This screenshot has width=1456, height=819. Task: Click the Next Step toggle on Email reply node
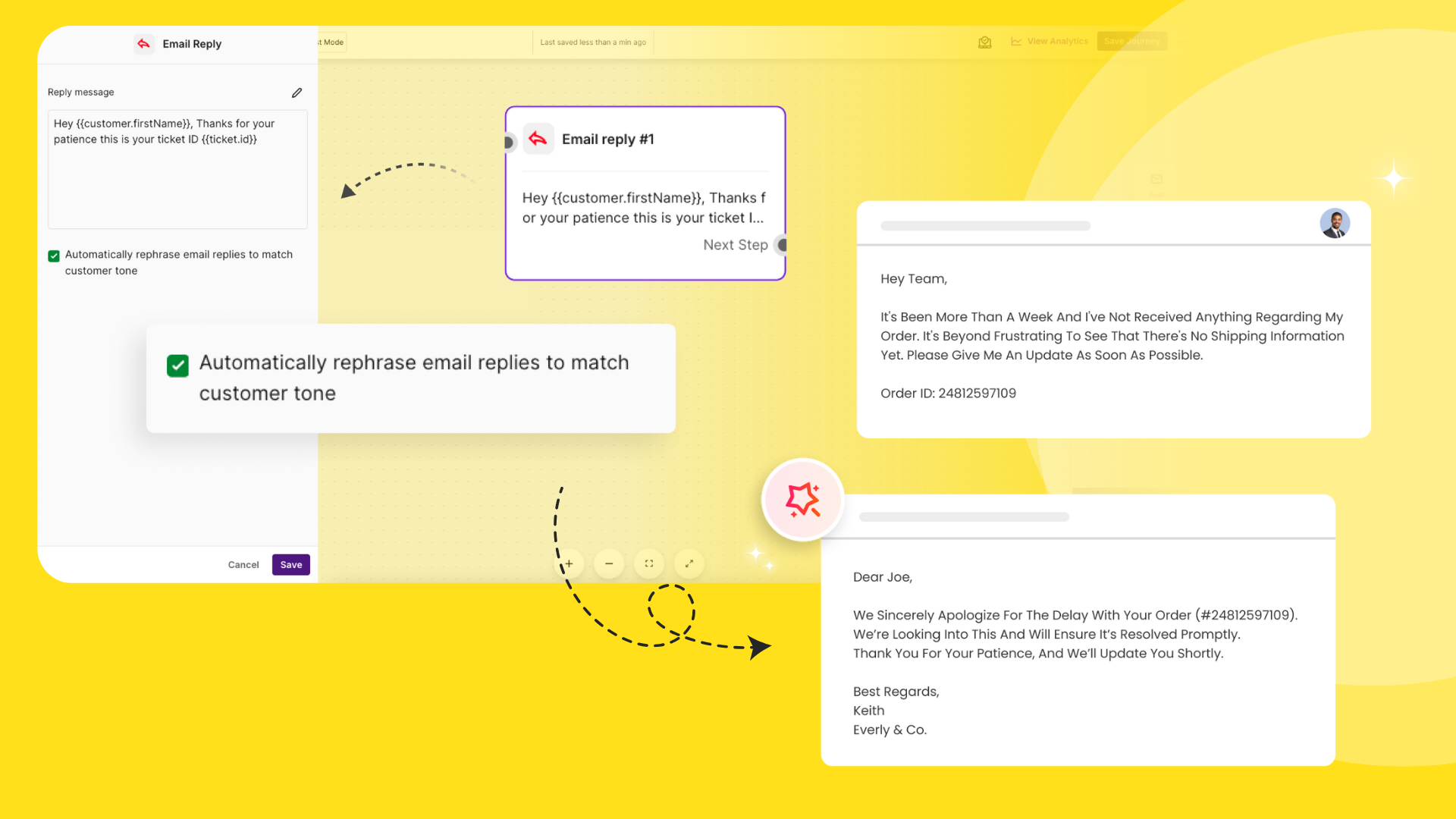point(783,244)
